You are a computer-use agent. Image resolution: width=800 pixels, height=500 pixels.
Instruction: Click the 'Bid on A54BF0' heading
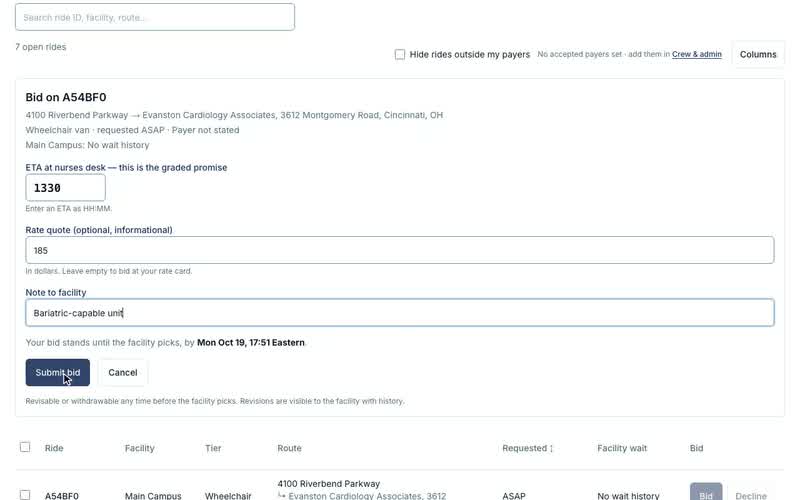[x=66, y=97]
